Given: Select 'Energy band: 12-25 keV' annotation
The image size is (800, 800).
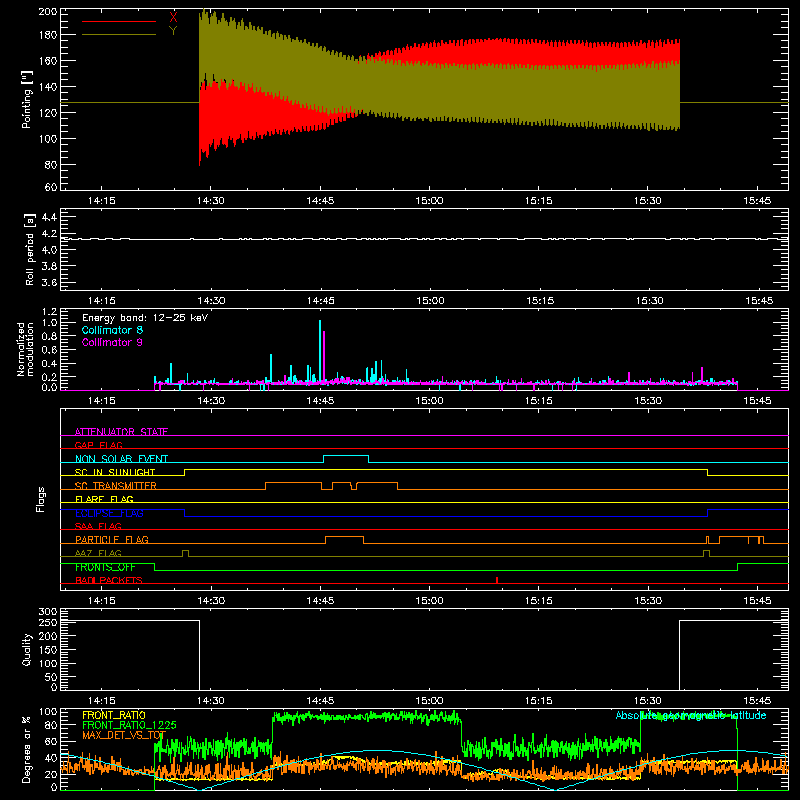Looking at the screenshot, I should [145, 318].
